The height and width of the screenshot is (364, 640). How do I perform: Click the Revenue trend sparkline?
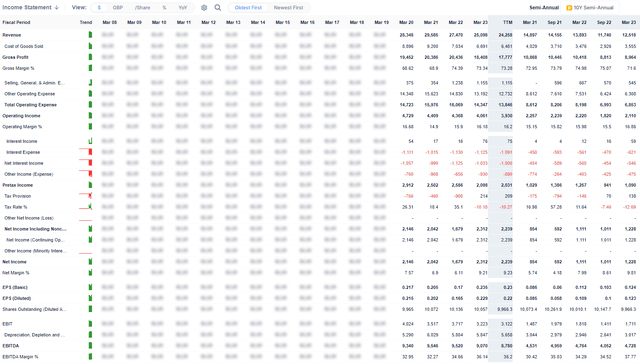click(90, 35)
